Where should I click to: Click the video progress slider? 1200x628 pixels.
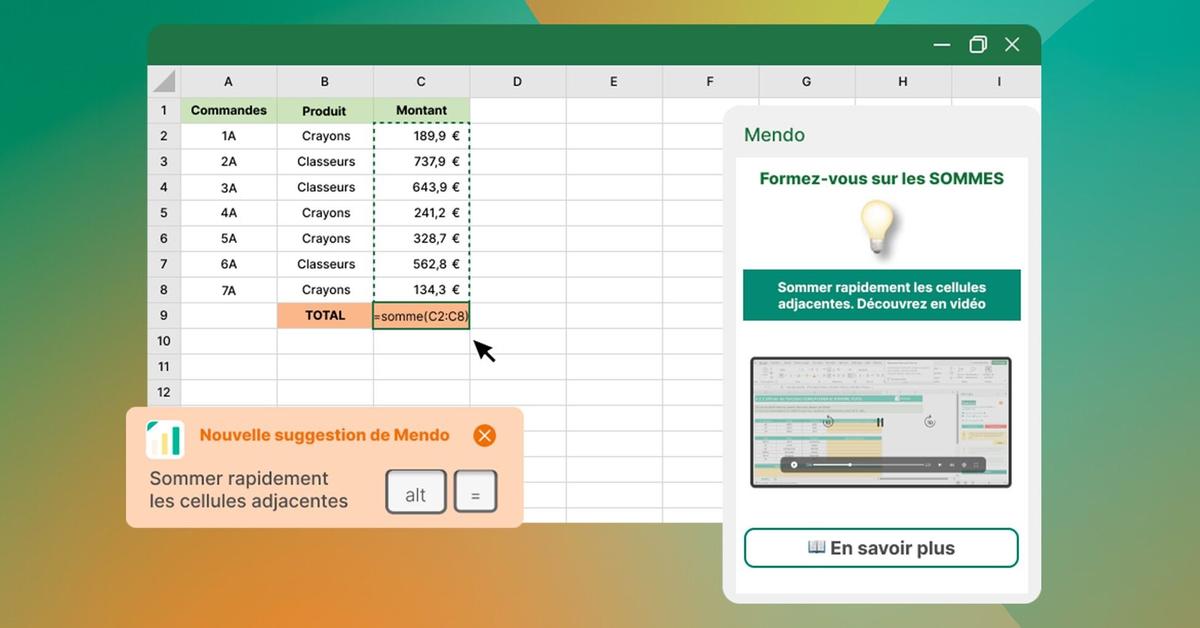(850, 465)
